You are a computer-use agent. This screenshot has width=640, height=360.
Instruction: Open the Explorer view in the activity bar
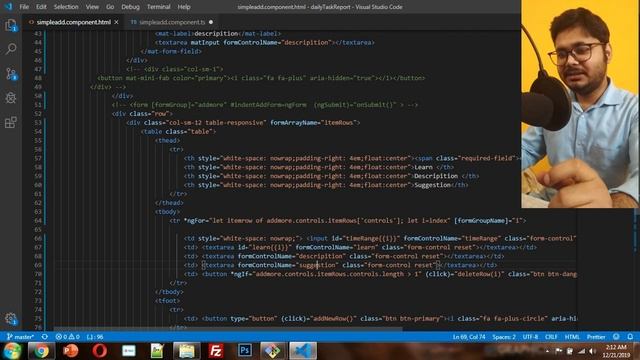pos(11,25)
